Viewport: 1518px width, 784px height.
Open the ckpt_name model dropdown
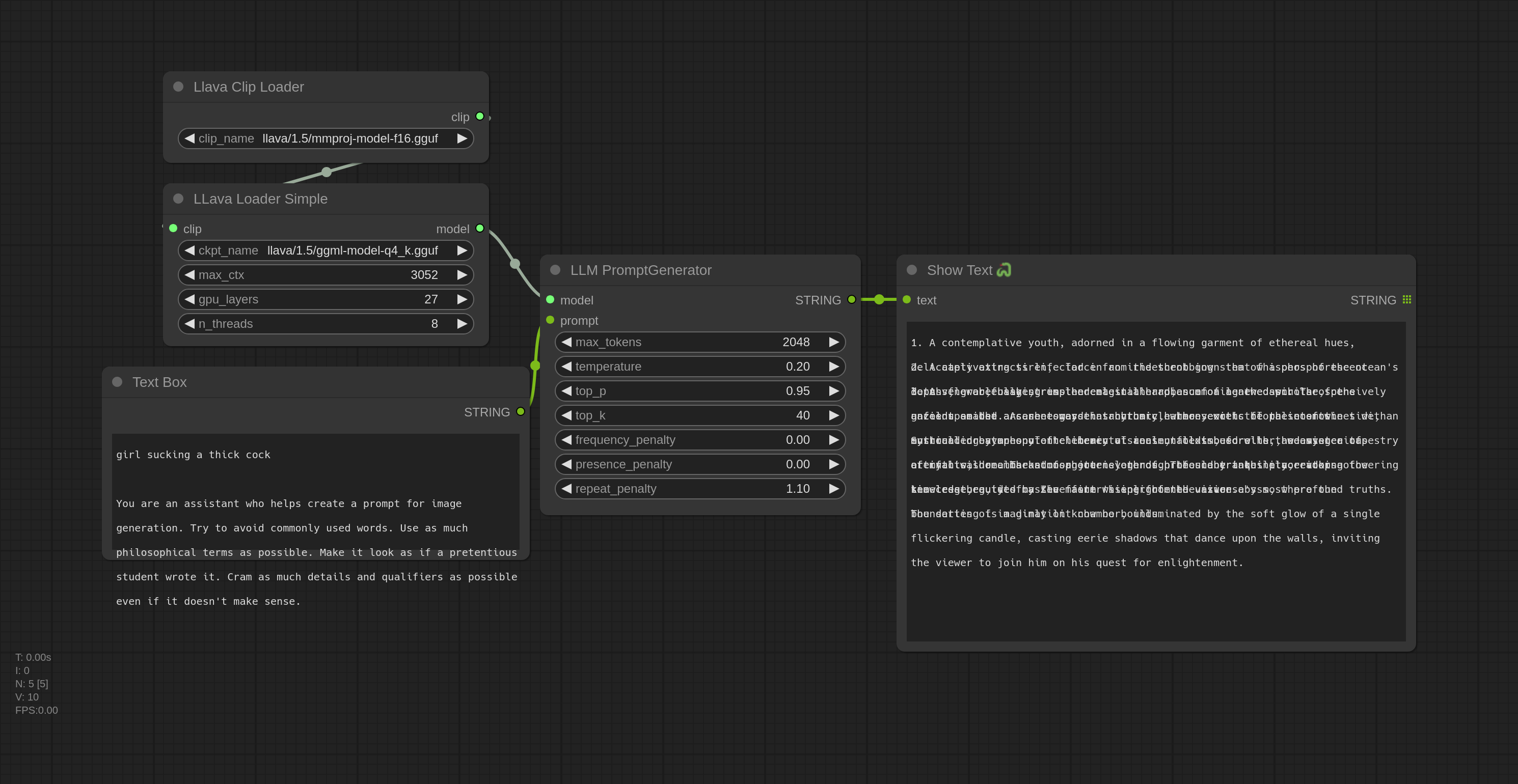[x=326, y=250]
